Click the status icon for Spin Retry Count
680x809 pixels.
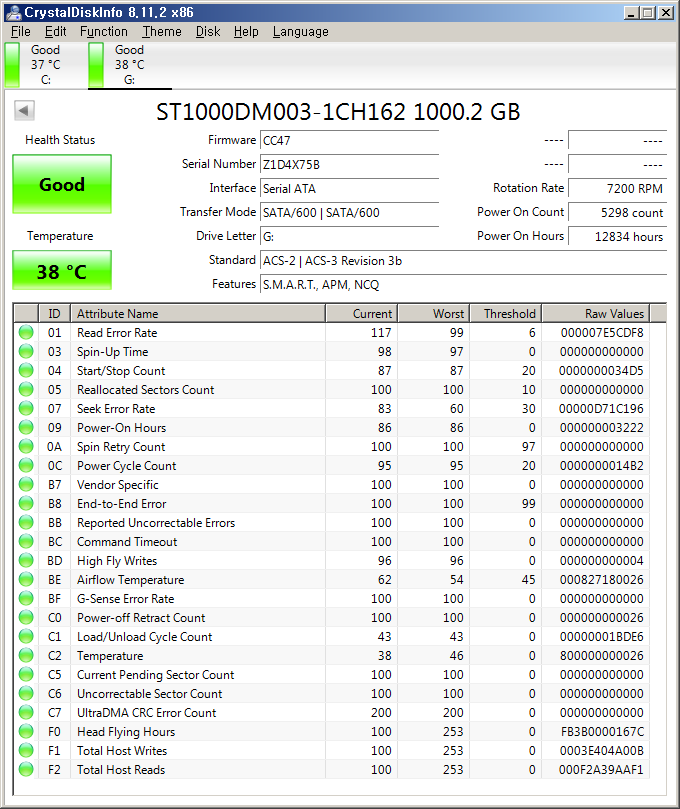click(26, 447)
